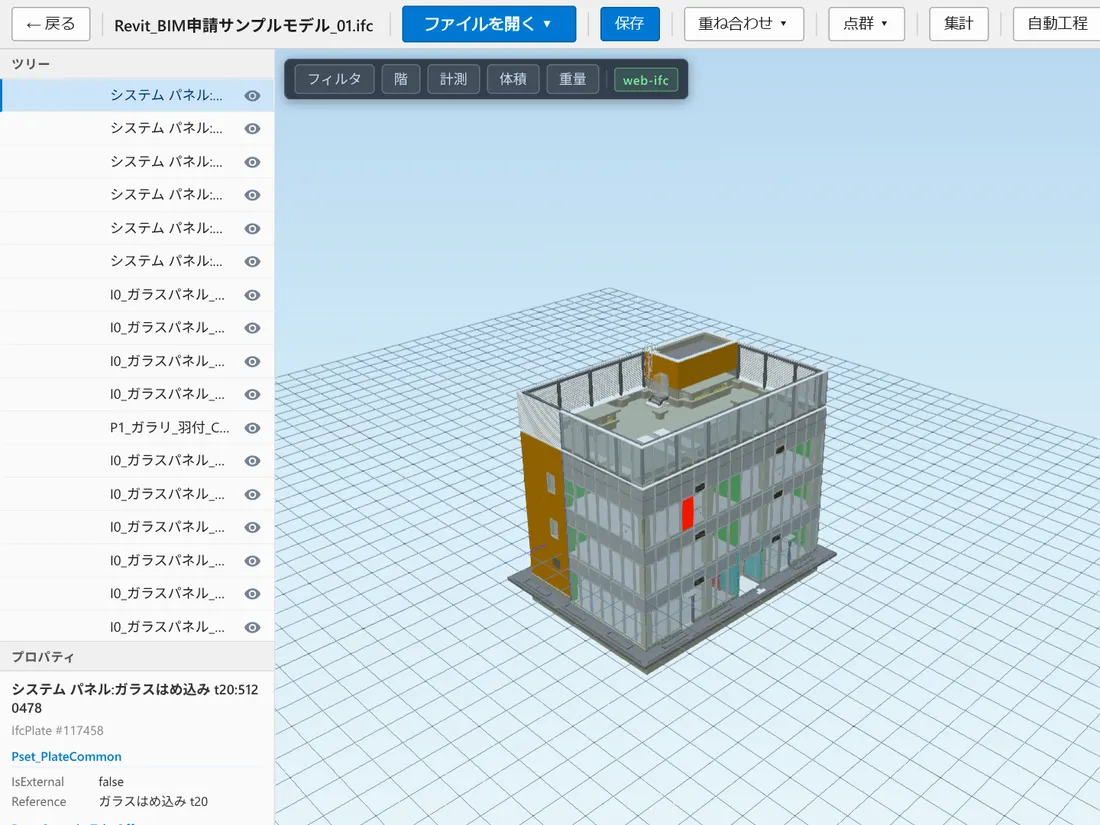Select the highlighted システム パネル tree row
This screenshot has width=1100, height=825.
[138, 95]
